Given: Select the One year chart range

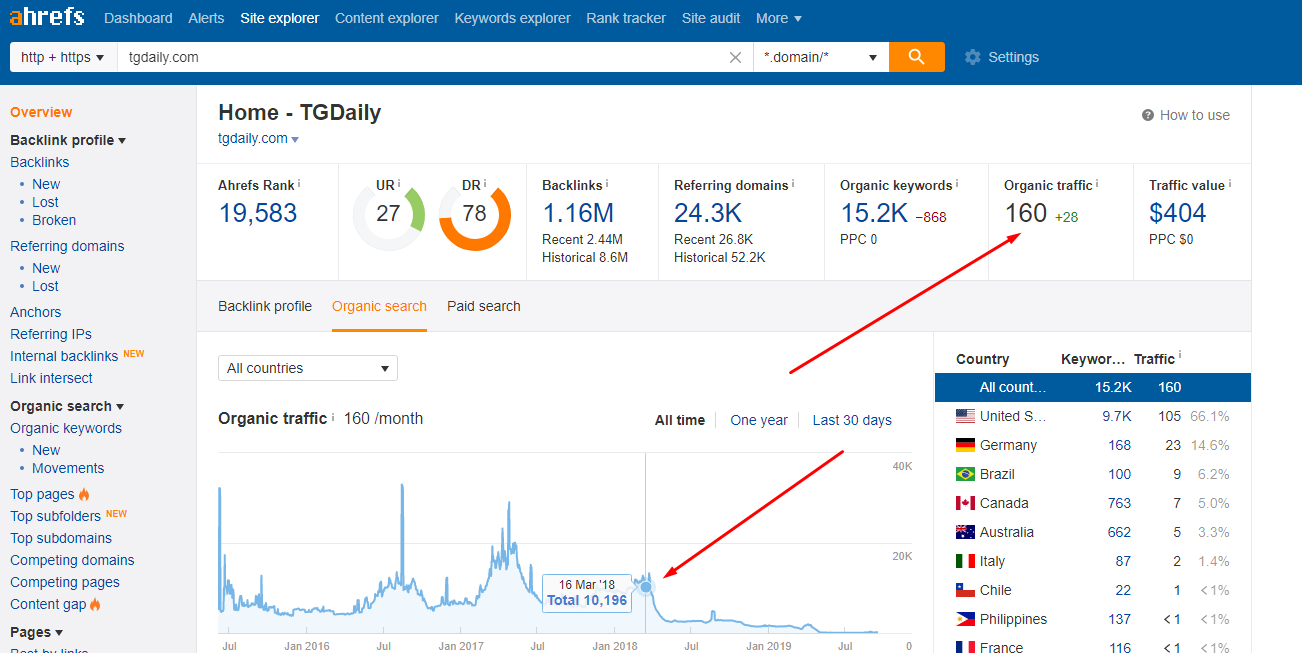Looking at the screenshot, I should tap(759, 420).
